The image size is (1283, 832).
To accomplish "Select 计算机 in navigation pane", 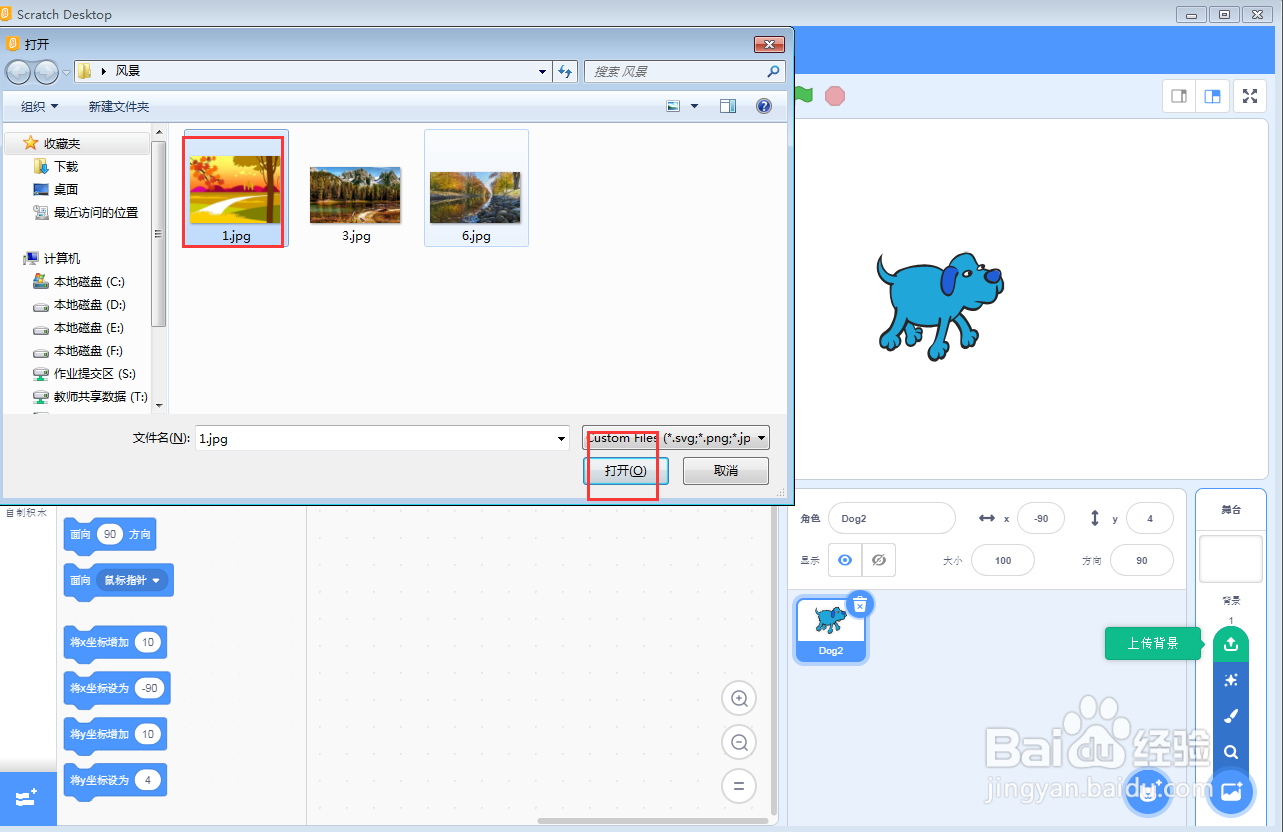I will (61, 258).
